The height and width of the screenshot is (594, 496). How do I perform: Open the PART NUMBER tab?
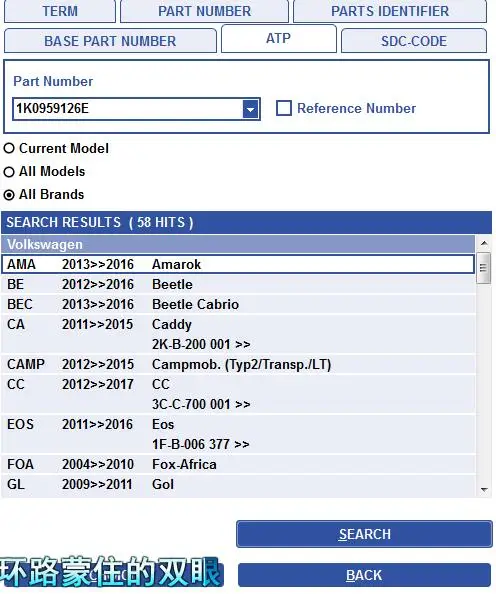[204, 11]
